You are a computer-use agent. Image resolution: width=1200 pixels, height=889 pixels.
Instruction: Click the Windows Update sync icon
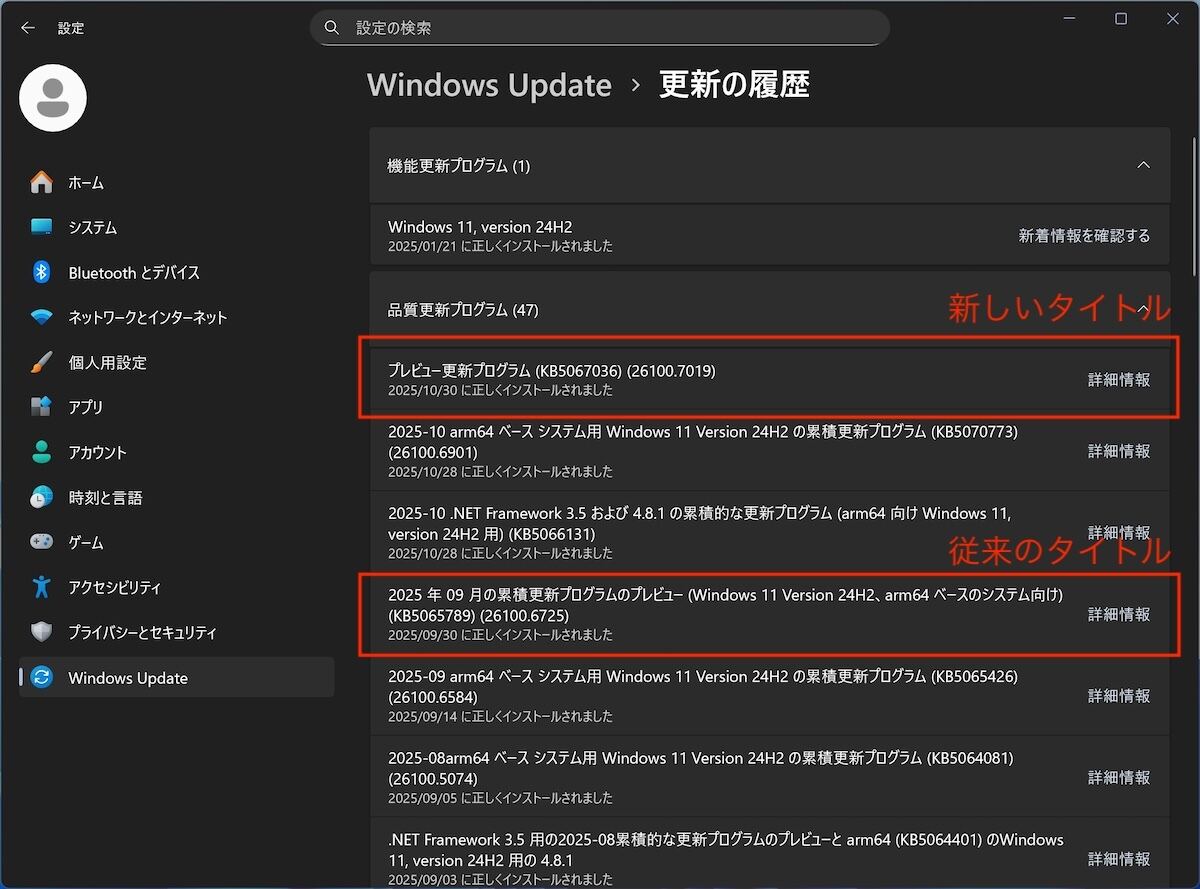pyautogui.click(x=41, y=677)
